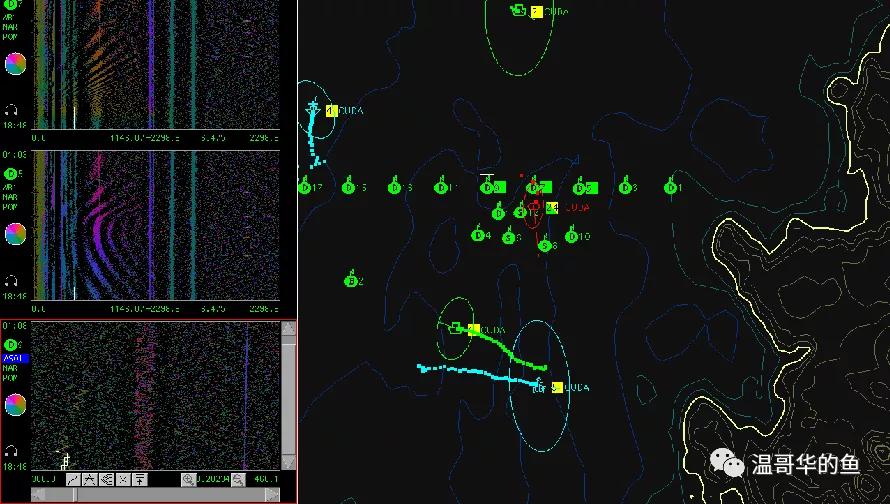Open the color wheel in the top sonar panel
This screenshot has width=890, height=504.
coord(15,64)
